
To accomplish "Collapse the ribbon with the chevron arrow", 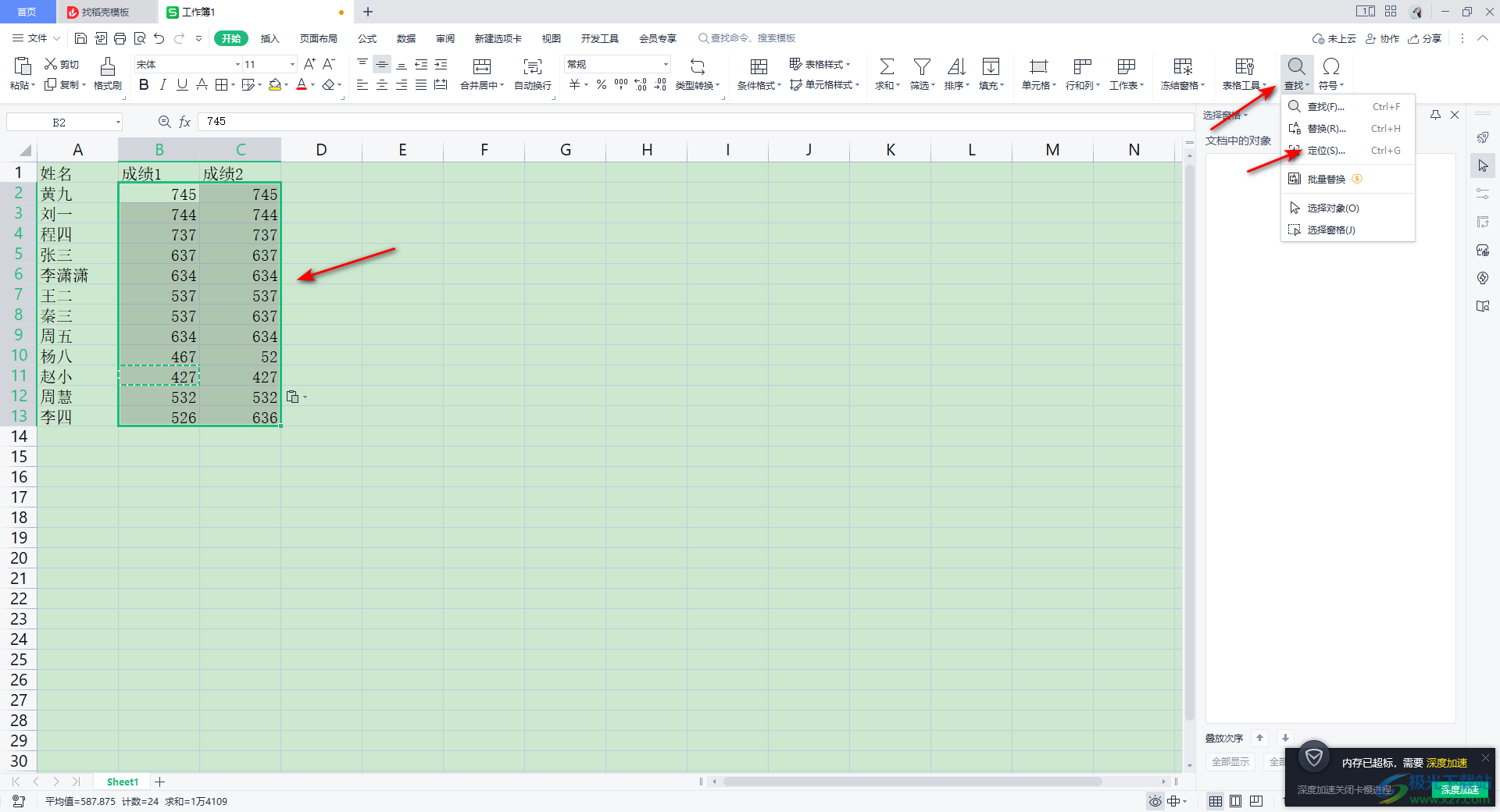I will pos(1482,38).
